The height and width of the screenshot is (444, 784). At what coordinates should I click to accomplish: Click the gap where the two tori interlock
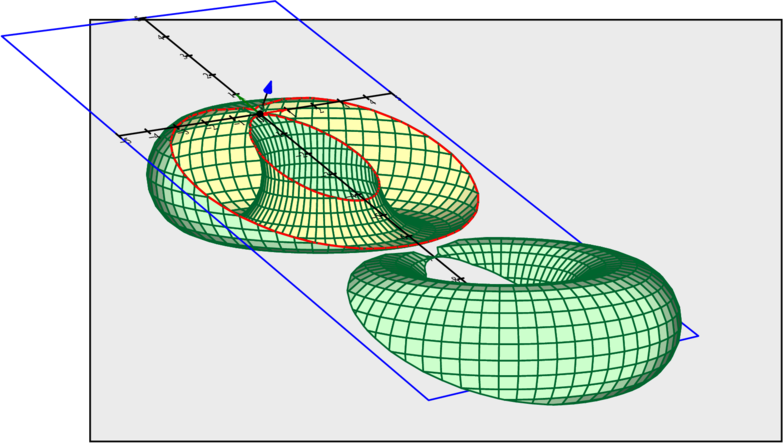pos(425,250)
